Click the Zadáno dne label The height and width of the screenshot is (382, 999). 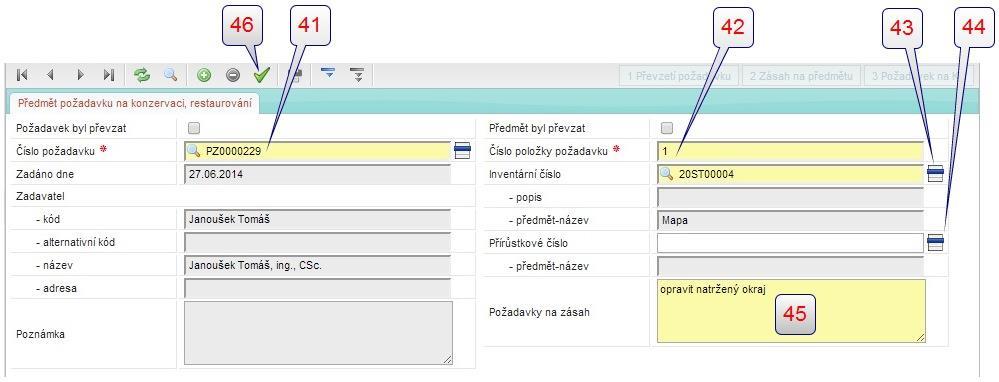[x=45, y=174]
